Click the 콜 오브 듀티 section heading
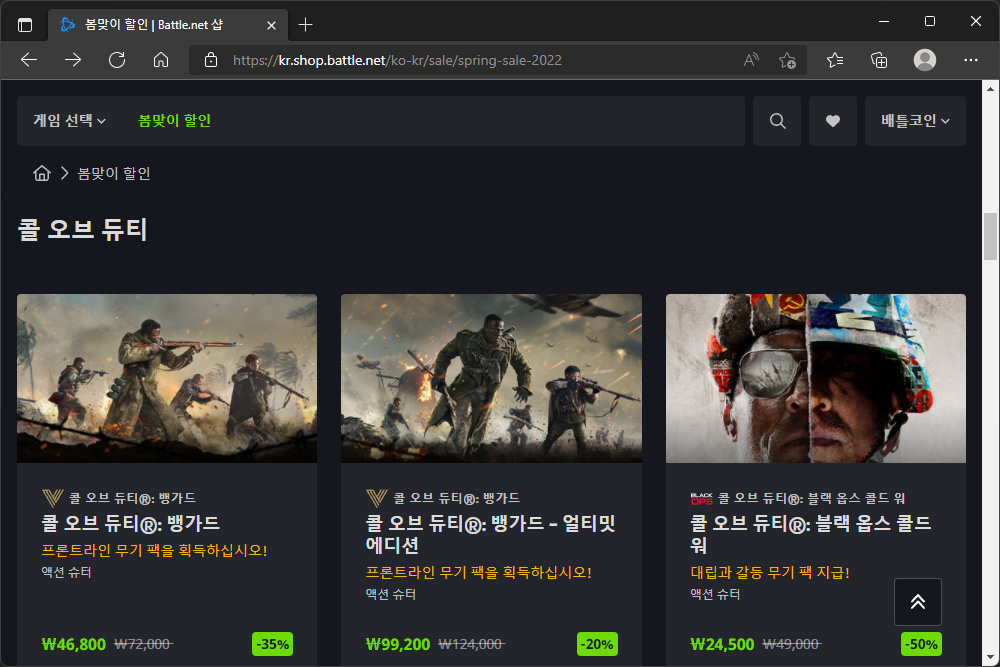The width and height of the screenshot is (1000, 667). click(x=82, y=230)
